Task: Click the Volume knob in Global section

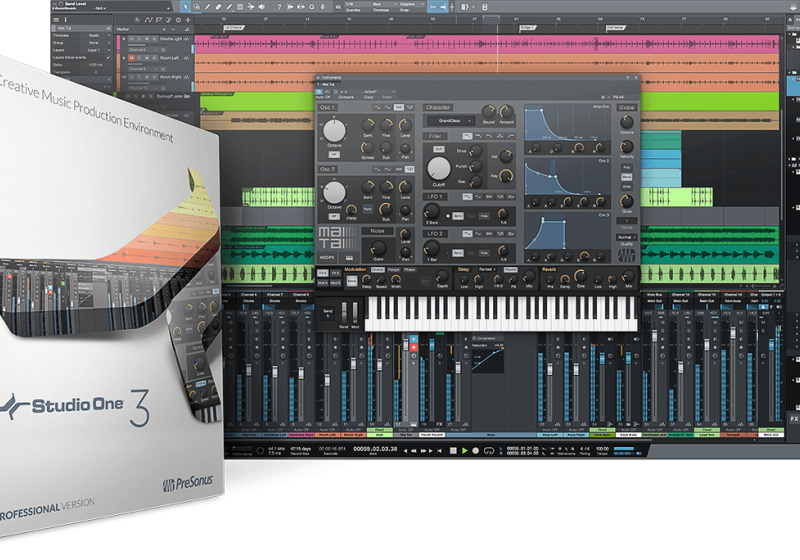Action: (627, 122)
